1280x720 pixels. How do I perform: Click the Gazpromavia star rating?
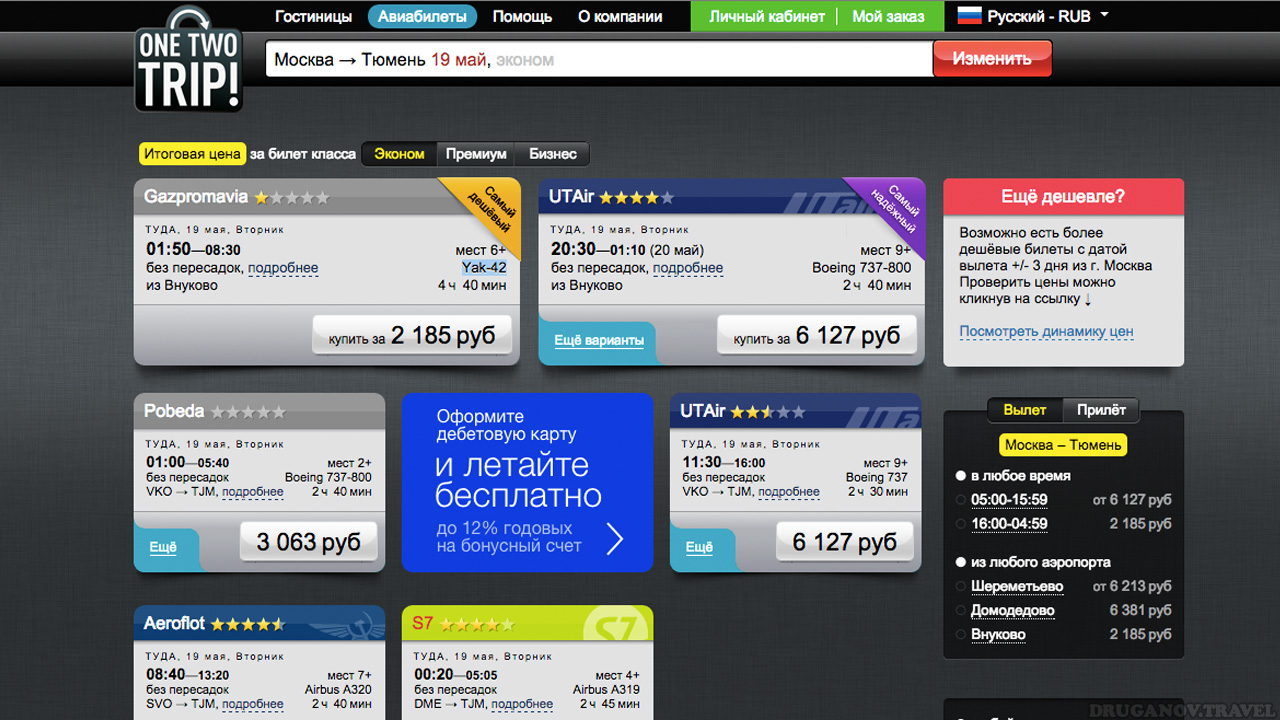pos(292,198)
